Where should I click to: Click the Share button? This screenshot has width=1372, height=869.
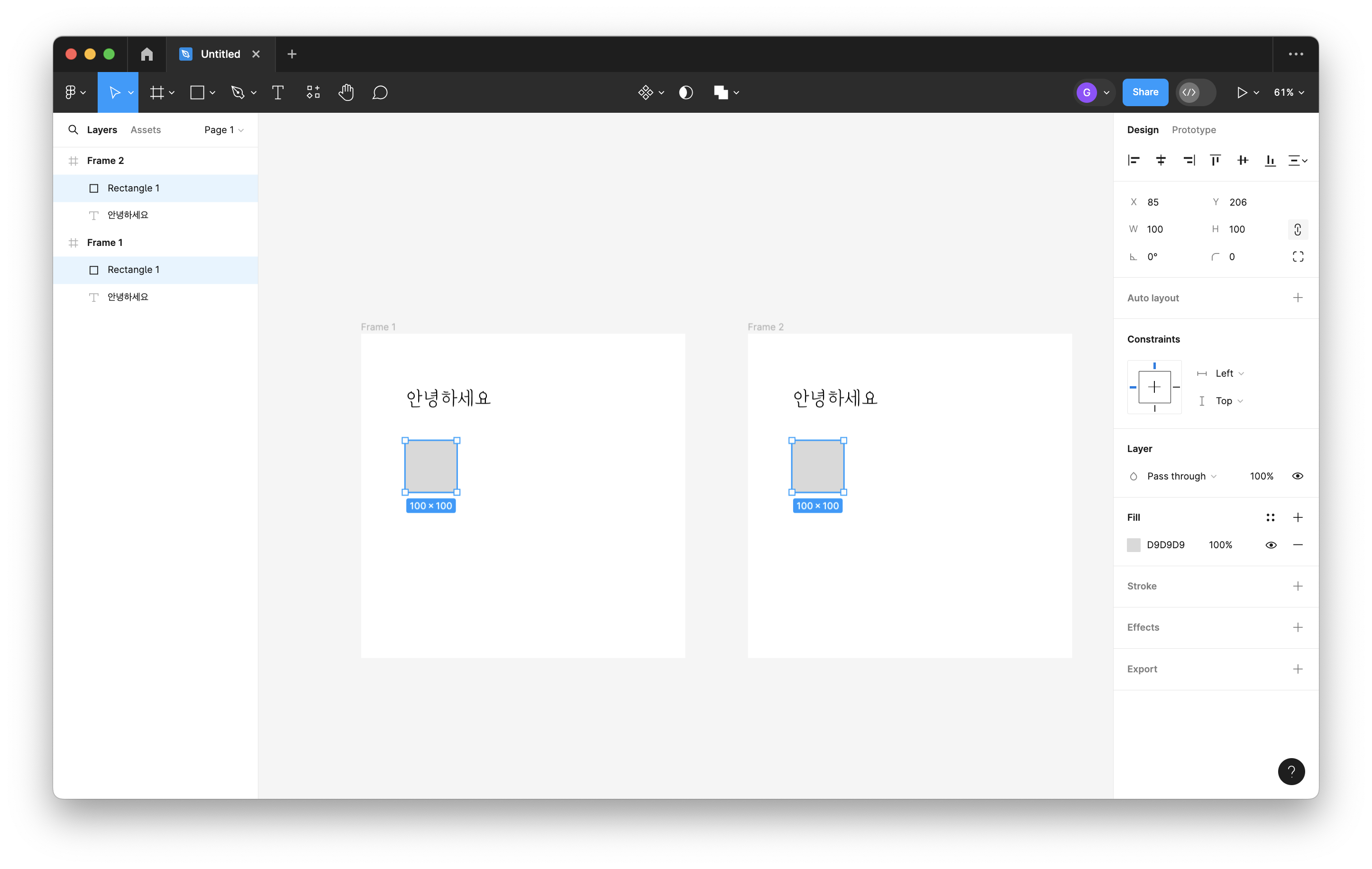coord(1144,92)
